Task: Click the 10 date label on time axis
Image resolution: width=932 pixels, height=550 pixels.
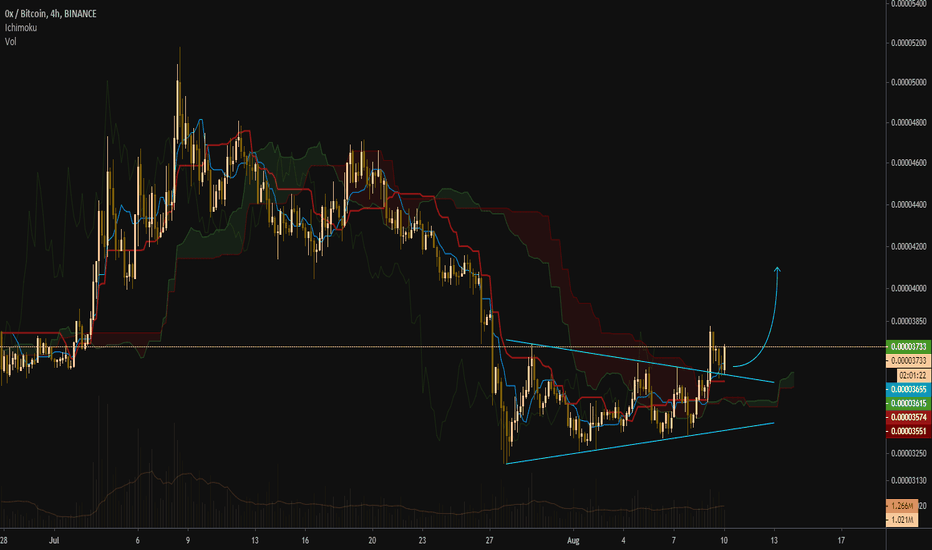Action: click(724, 540)
